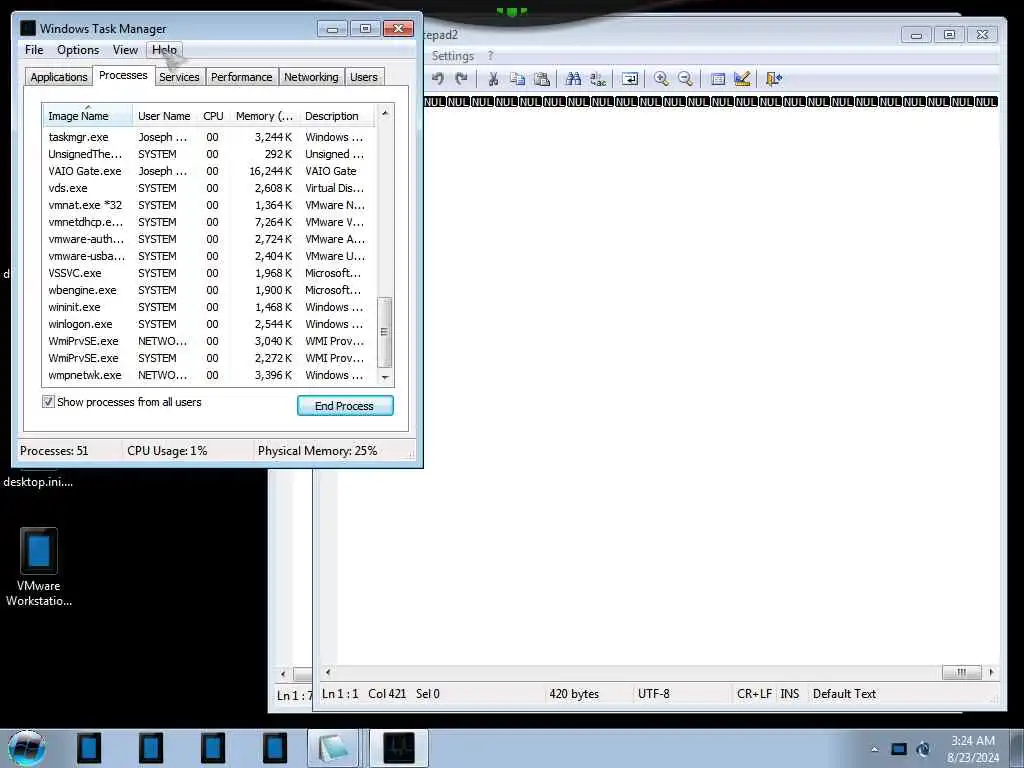1024x768 pixels.
Task: Sort by the CPU column header
Action: [x=213, y=116]
